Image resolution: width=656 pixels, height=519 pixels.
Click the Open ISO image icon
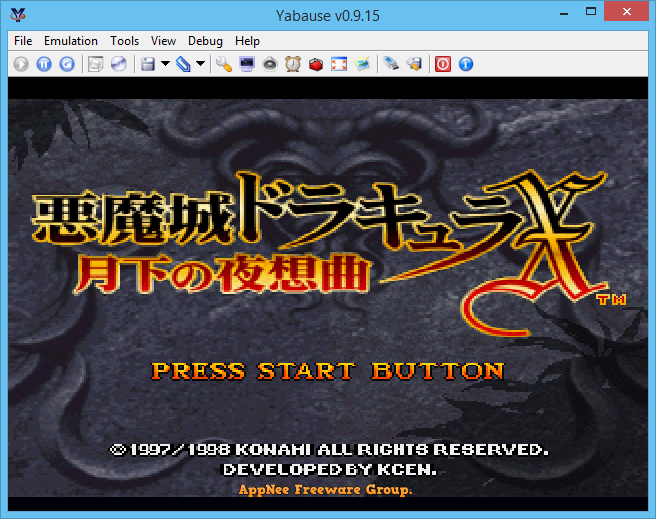pyautogui.click(x=96, y=64)
